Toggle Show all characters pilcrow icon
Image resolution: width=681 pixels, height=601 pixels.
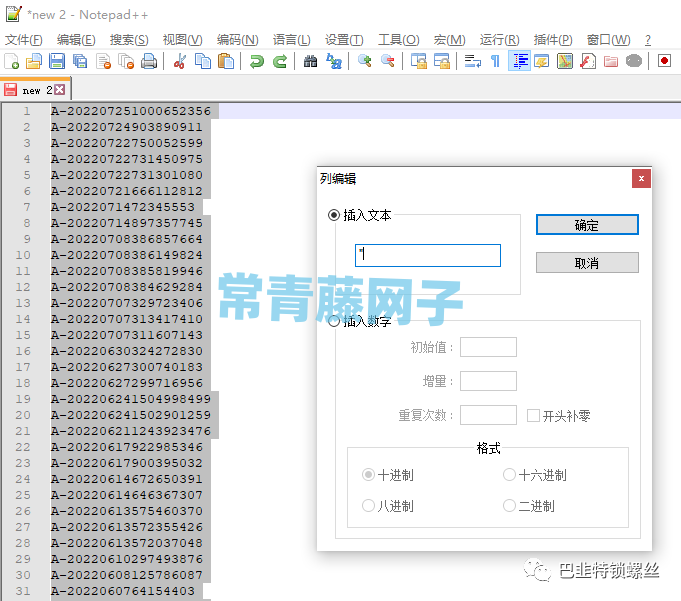pyautogui.click(x=496, y=61)
